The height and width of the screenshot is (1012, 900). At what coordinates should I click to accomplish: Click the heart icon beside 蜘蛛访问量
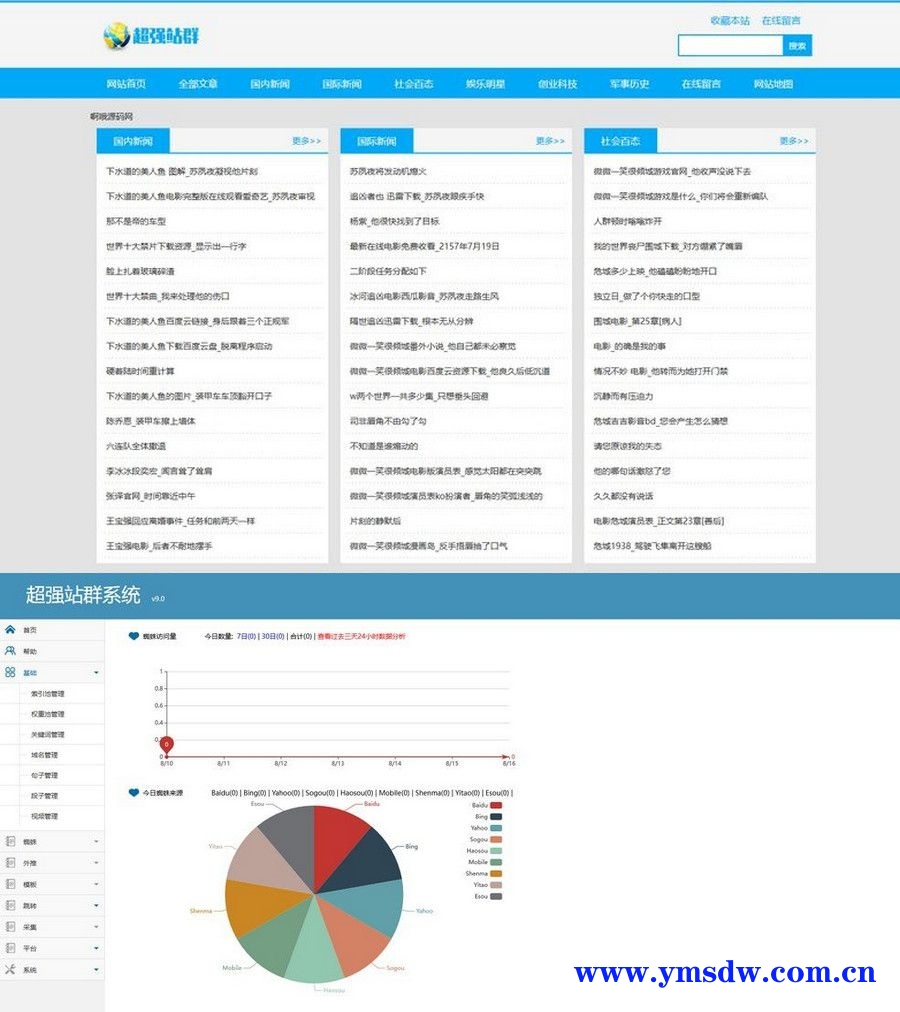134,636
